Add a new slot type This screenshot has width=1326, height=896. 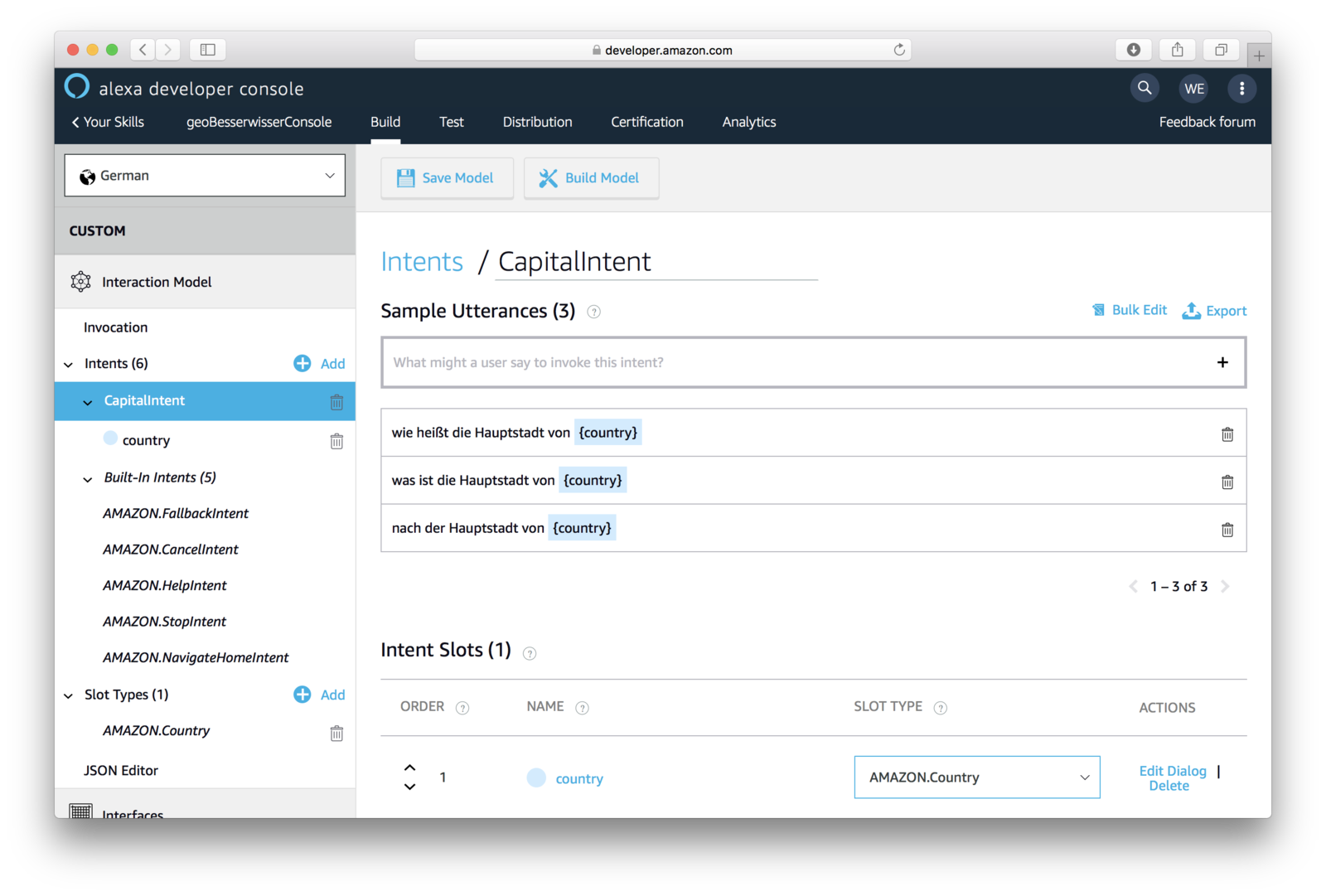(x=319, y=695)
